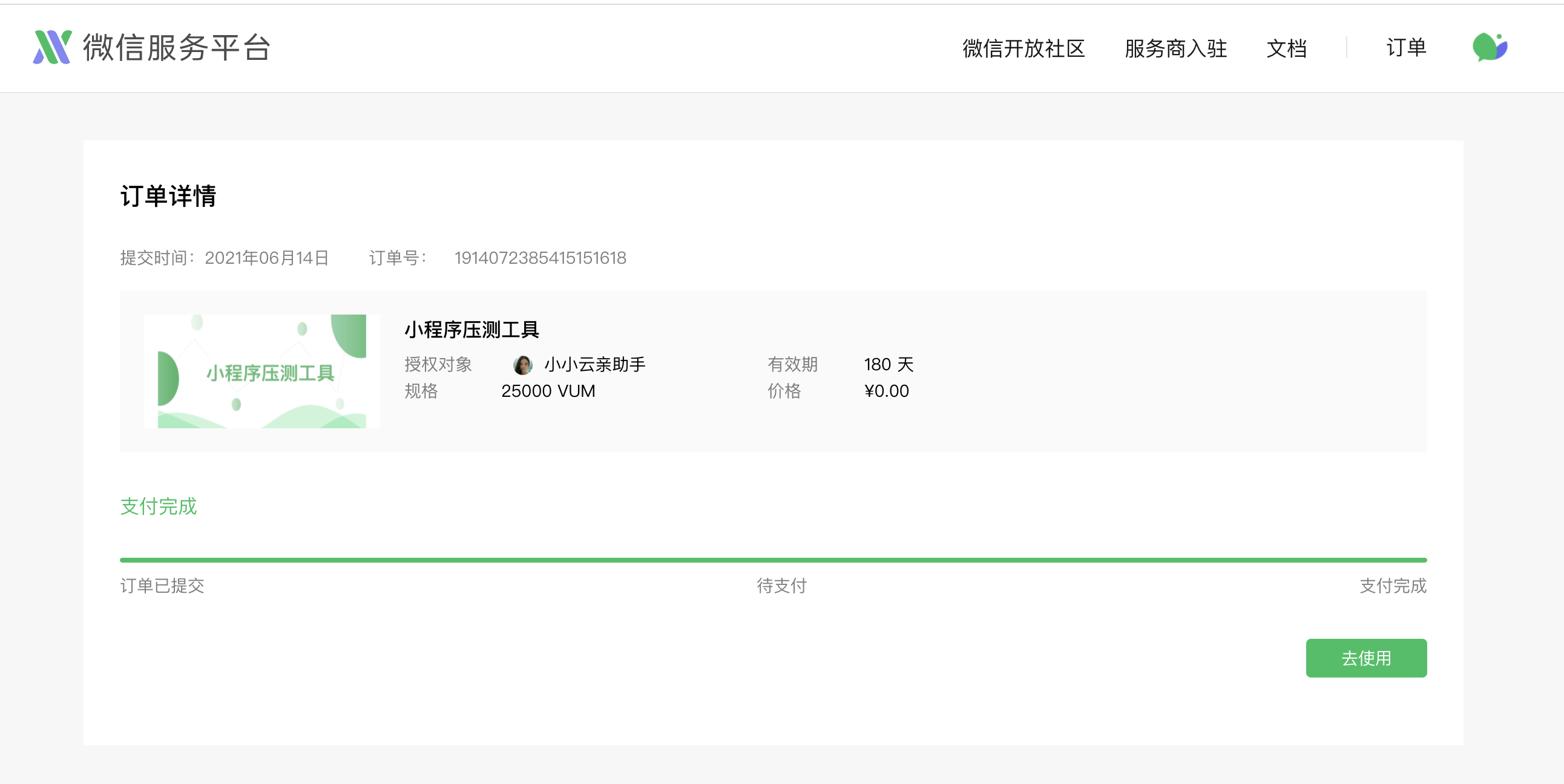Click the 规格 field label
This screenshot has width=1564, height=784.
point(421,391)
